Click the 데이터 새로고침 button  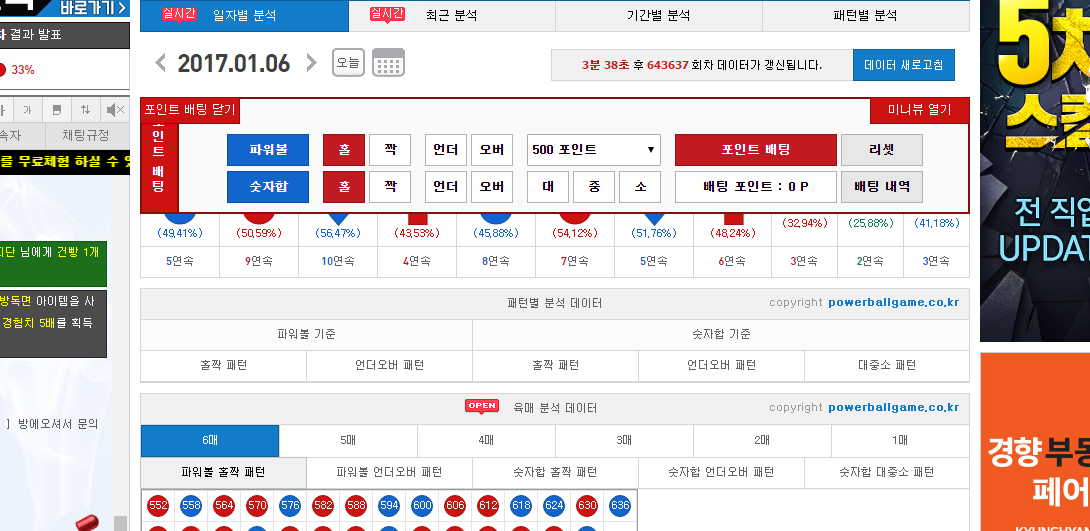(903, 65)
